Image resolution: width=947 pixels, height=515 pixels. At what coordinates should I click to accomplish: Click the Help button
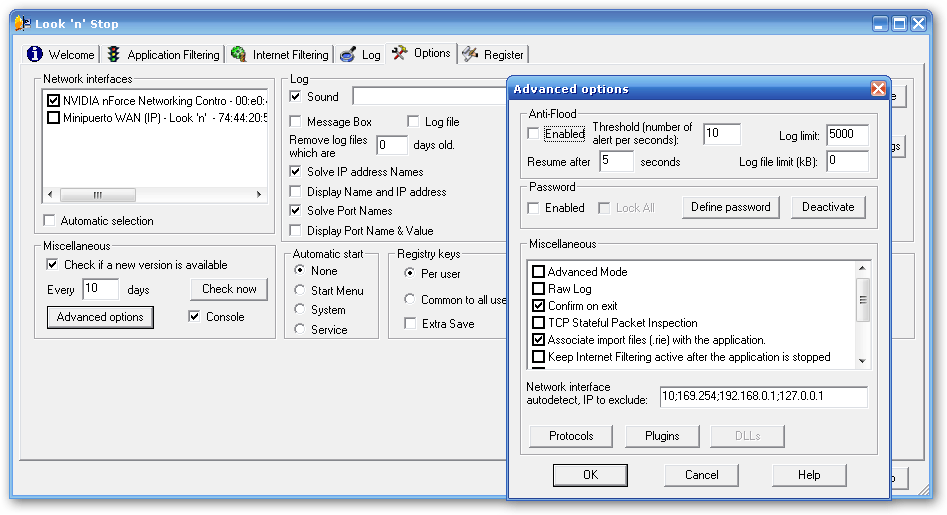pyautogui.click(x=809, y=475)
